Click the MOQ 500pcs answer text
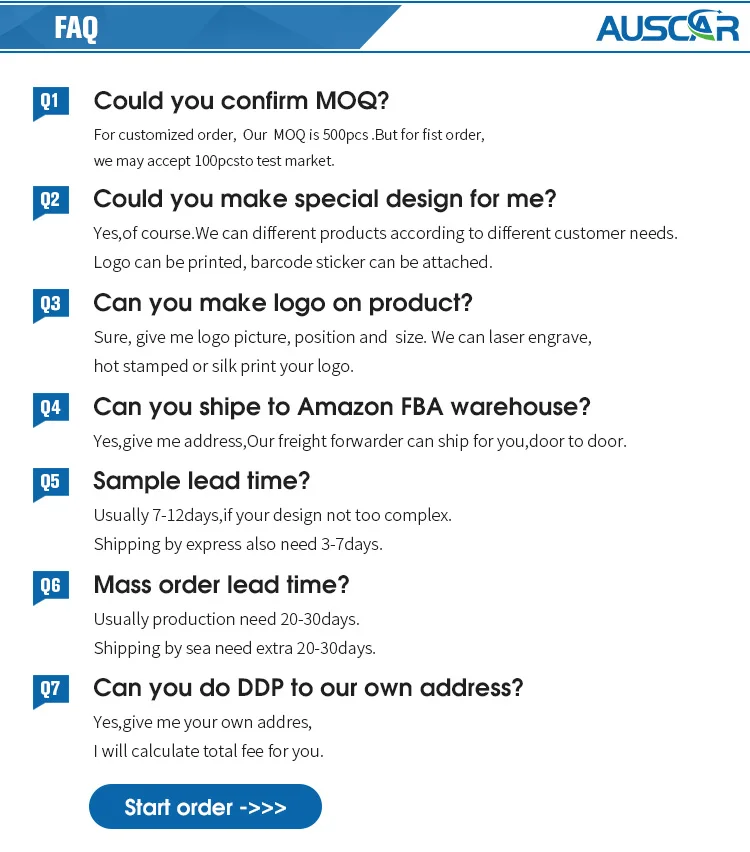The height and width of the screenshot is (852, 750). click(289, 134)
